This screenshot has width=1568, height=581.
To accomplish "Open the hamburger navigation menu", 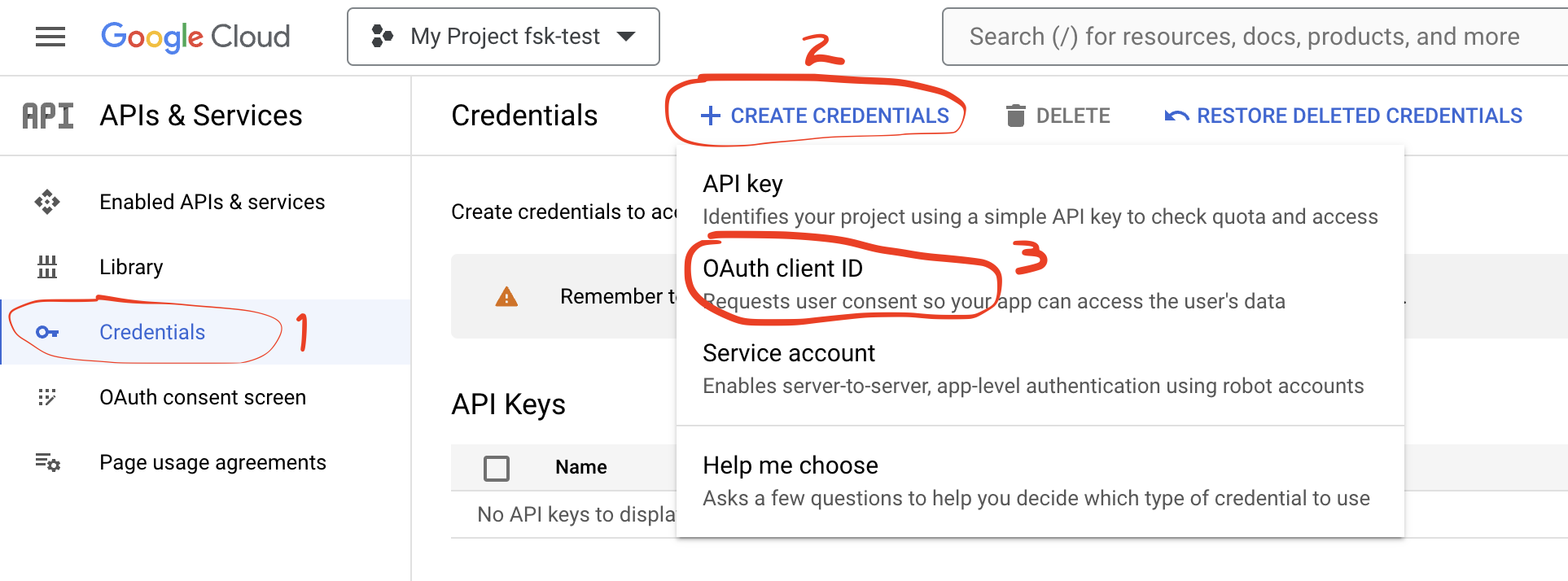I will pos(50,37).
